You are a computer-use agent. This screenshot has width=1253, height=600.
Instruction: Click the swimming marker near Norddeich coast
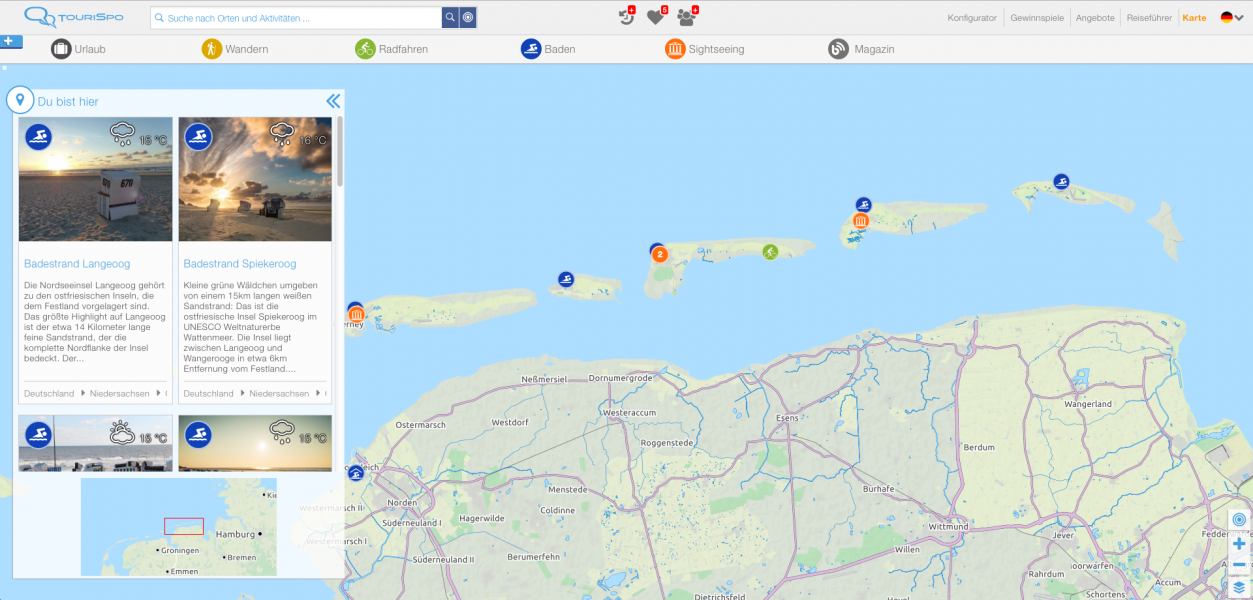click(x=355, y=472)
